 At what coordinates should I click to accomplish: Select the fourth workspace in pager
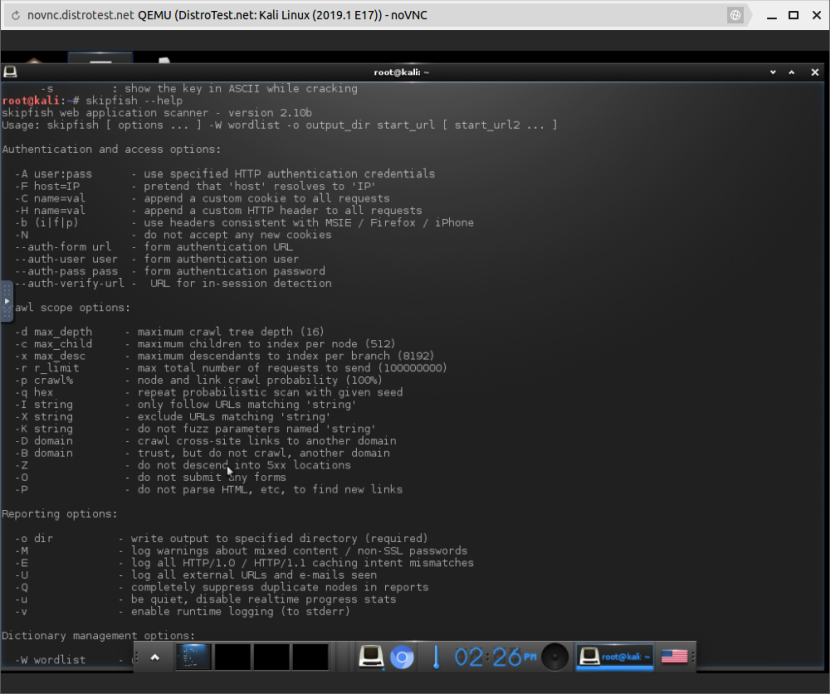310,657
